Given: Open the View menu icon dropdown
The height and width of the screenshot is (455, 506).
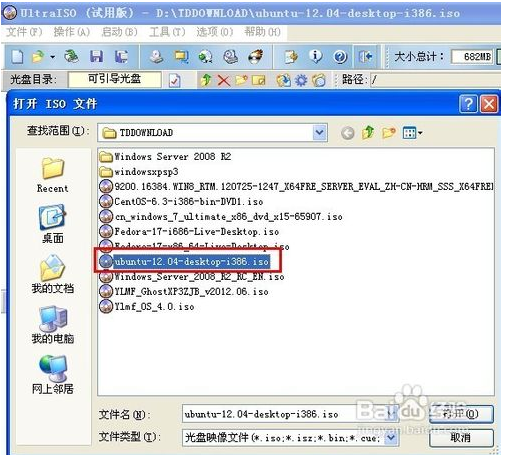Looking at the screenshot, I should [x=412, y=133].
